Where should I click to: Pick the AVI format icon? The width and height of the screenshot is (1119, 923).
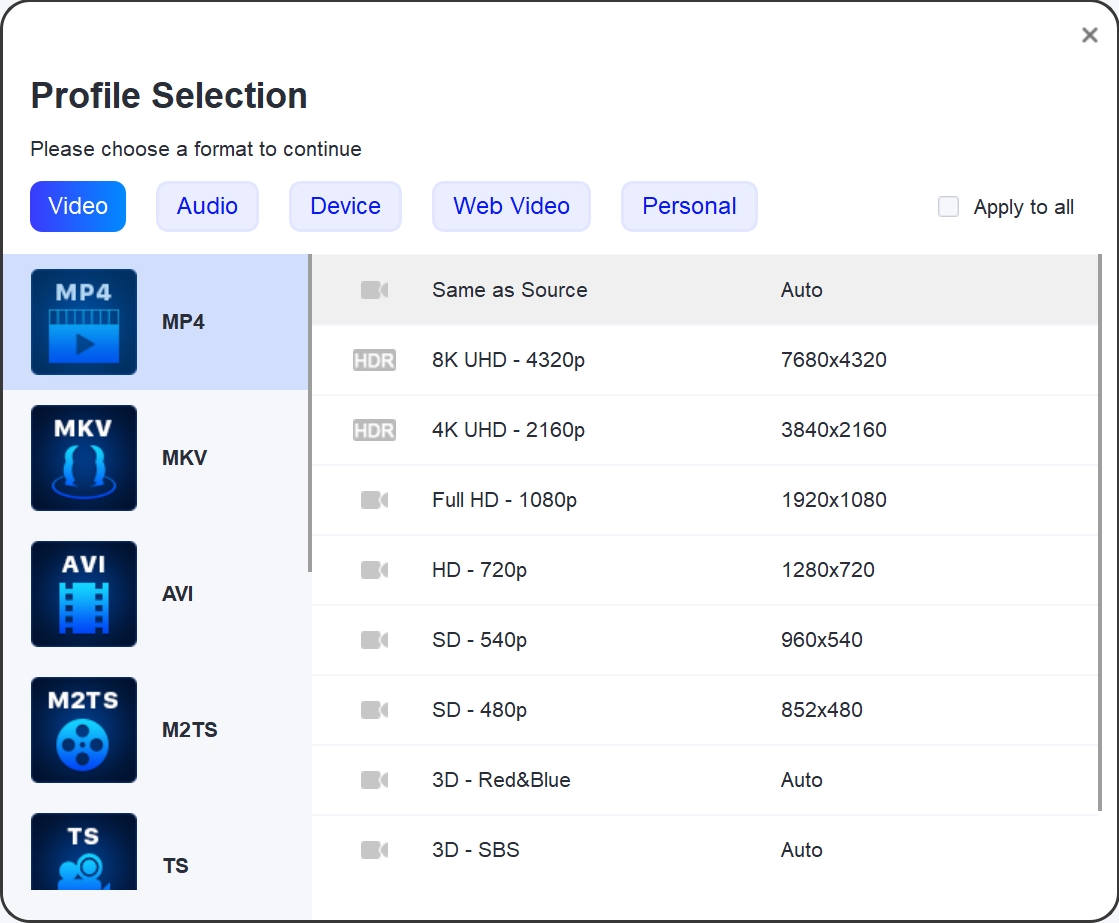click(84, 594)
